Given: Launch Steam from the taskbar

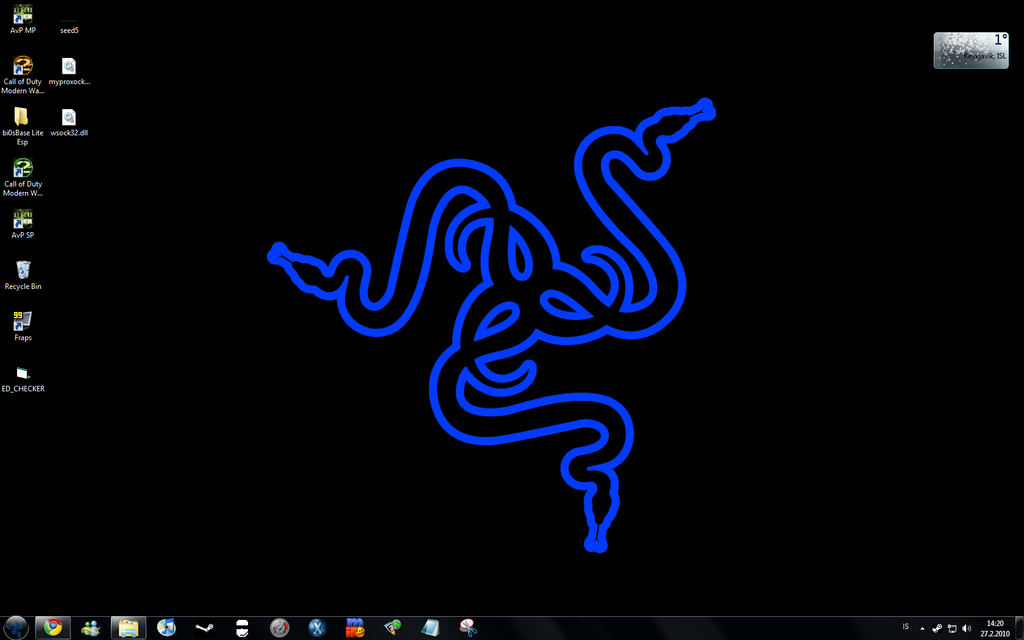Looking at the screenshot, I should 204,628.
